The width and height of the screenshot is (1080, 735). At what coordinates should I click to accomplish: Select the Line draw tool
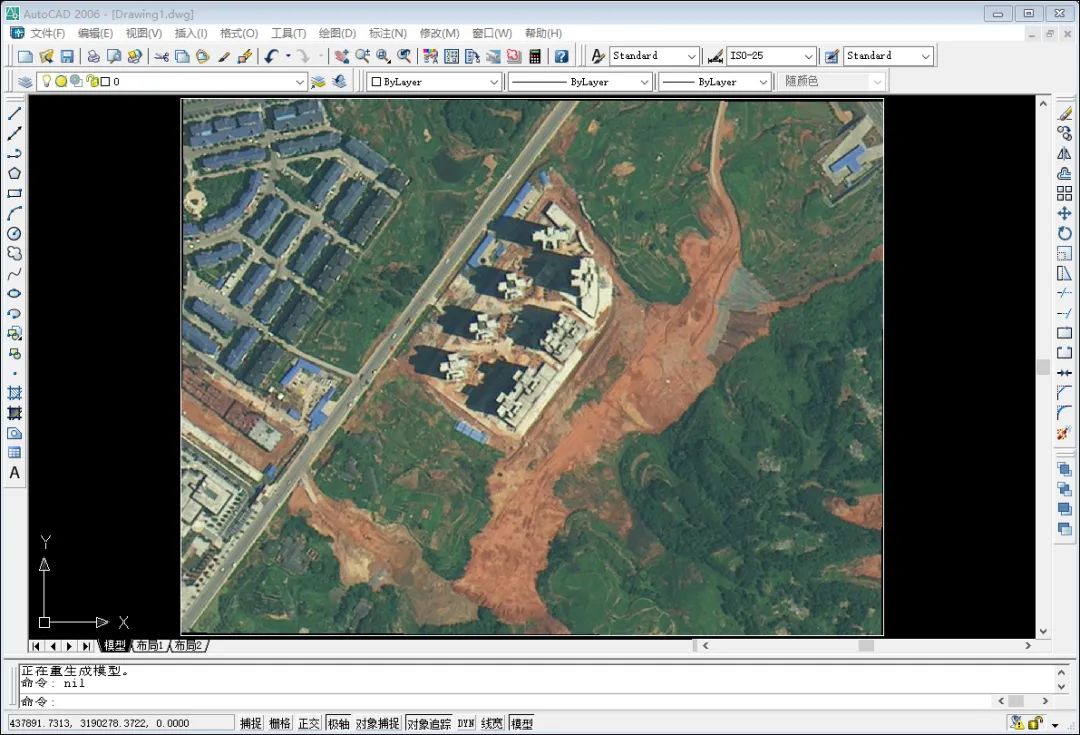coord(14,113)
